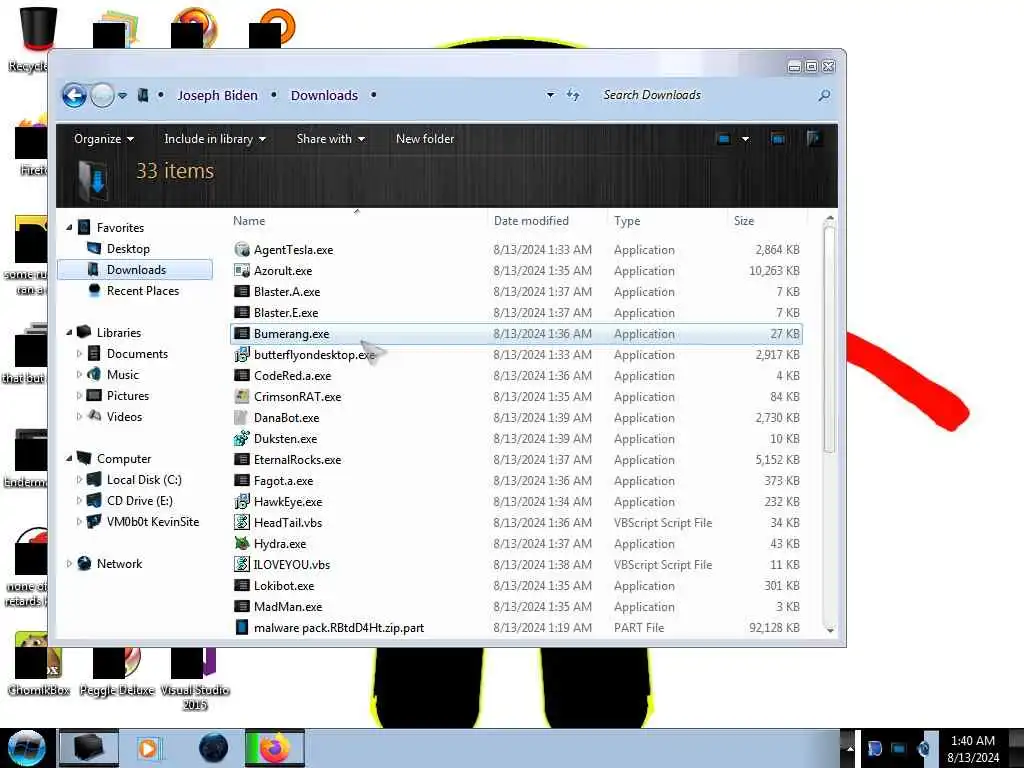
Task: Select Local Disk (C:) in sidebar
Action: 144,479
